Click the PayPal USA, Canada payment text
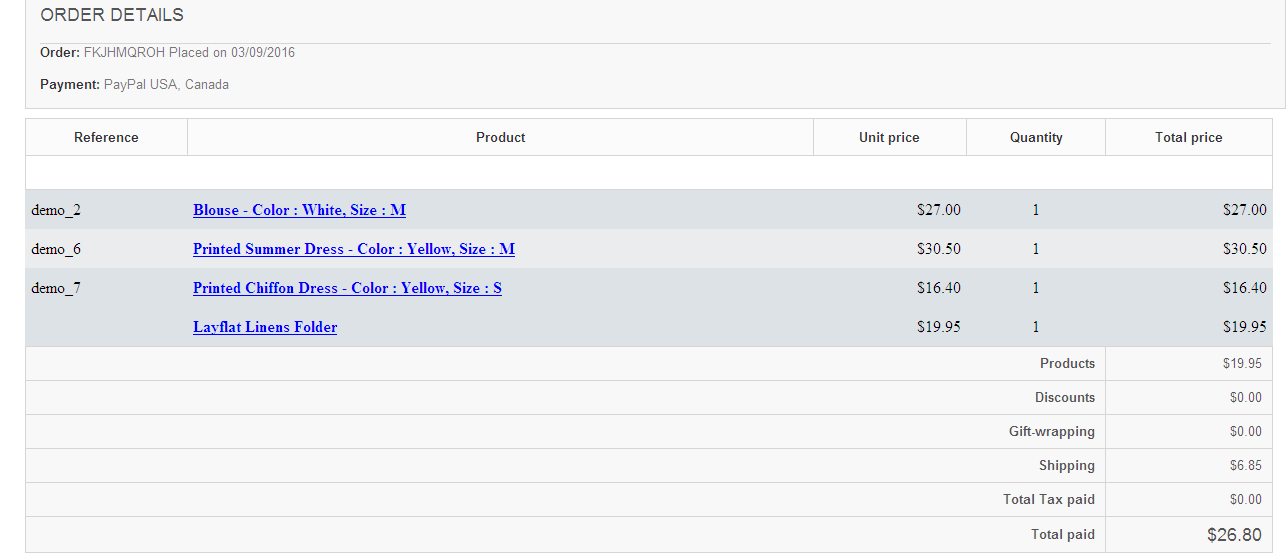This screenshot has height=560, width=1287. coord(166,85)
